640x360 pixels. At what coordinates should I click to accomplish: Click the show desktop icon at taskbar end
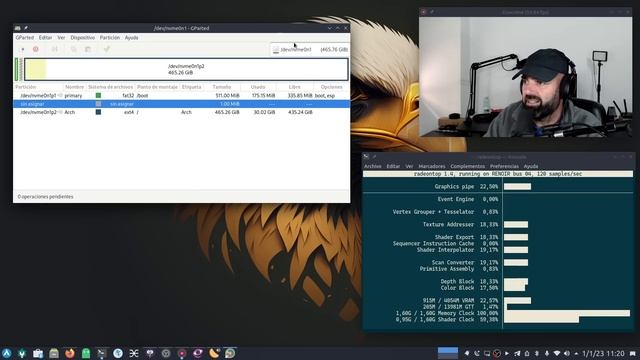[633, 353]
